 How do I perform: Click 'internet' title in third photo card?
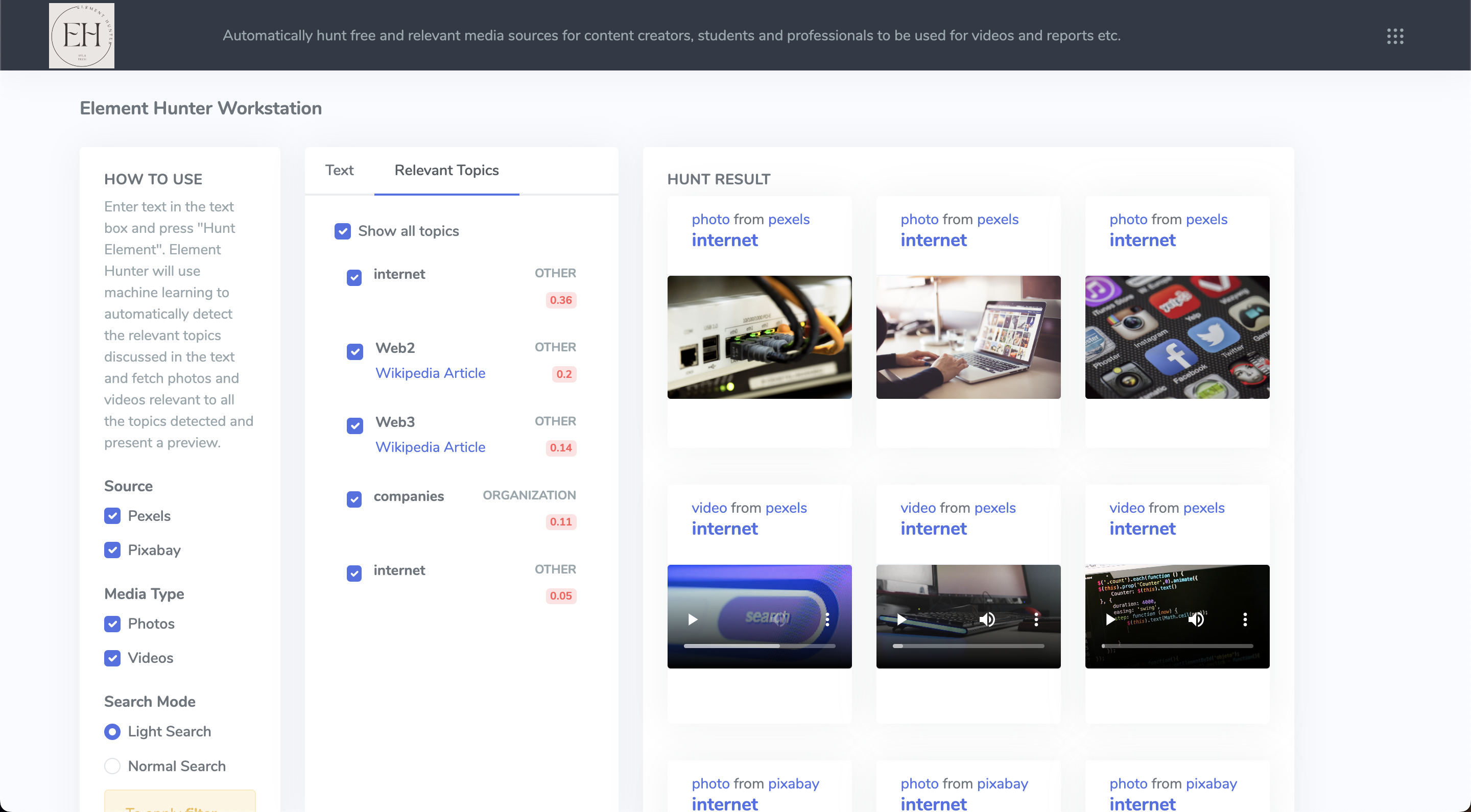[x=1142, y=241]
